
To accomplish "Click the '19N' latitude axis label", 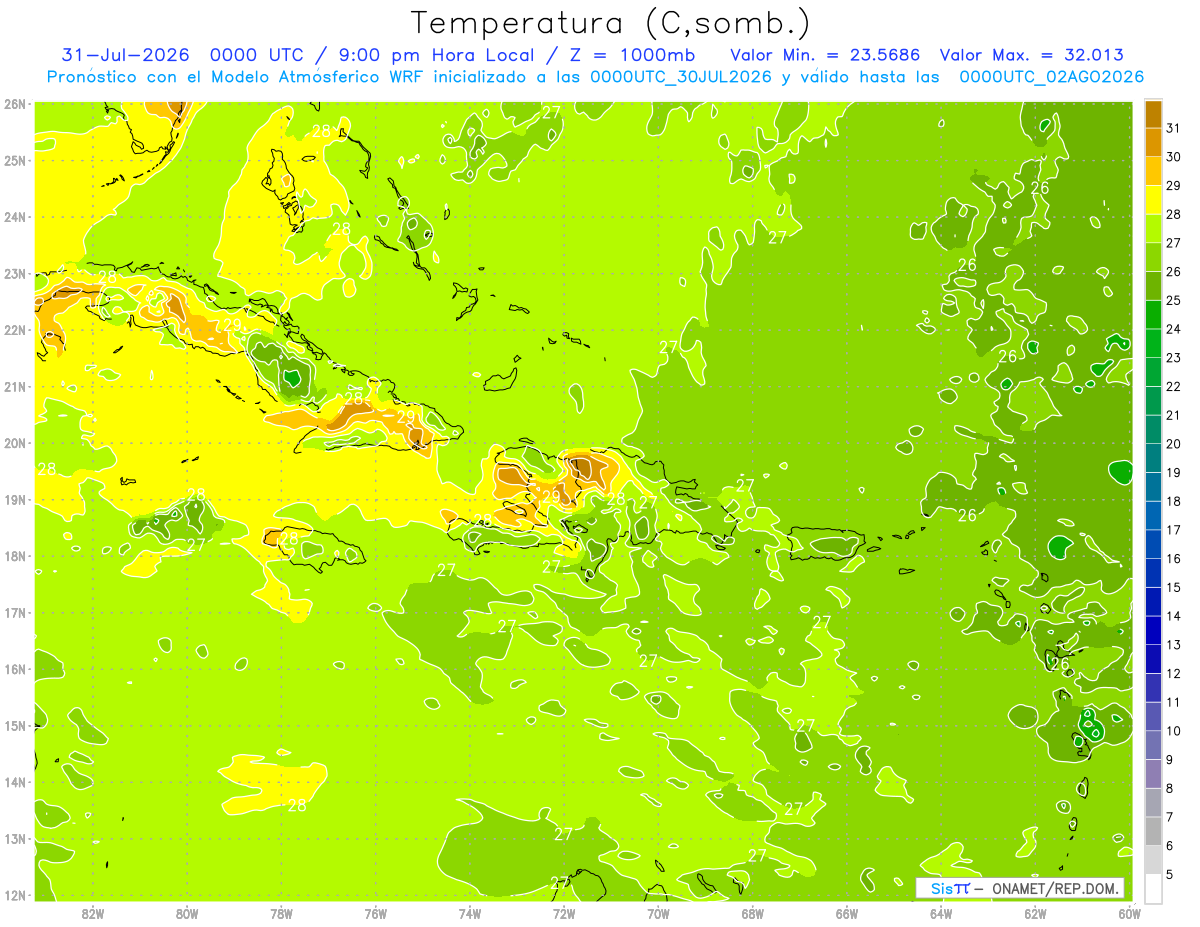I will click(14, 500).
